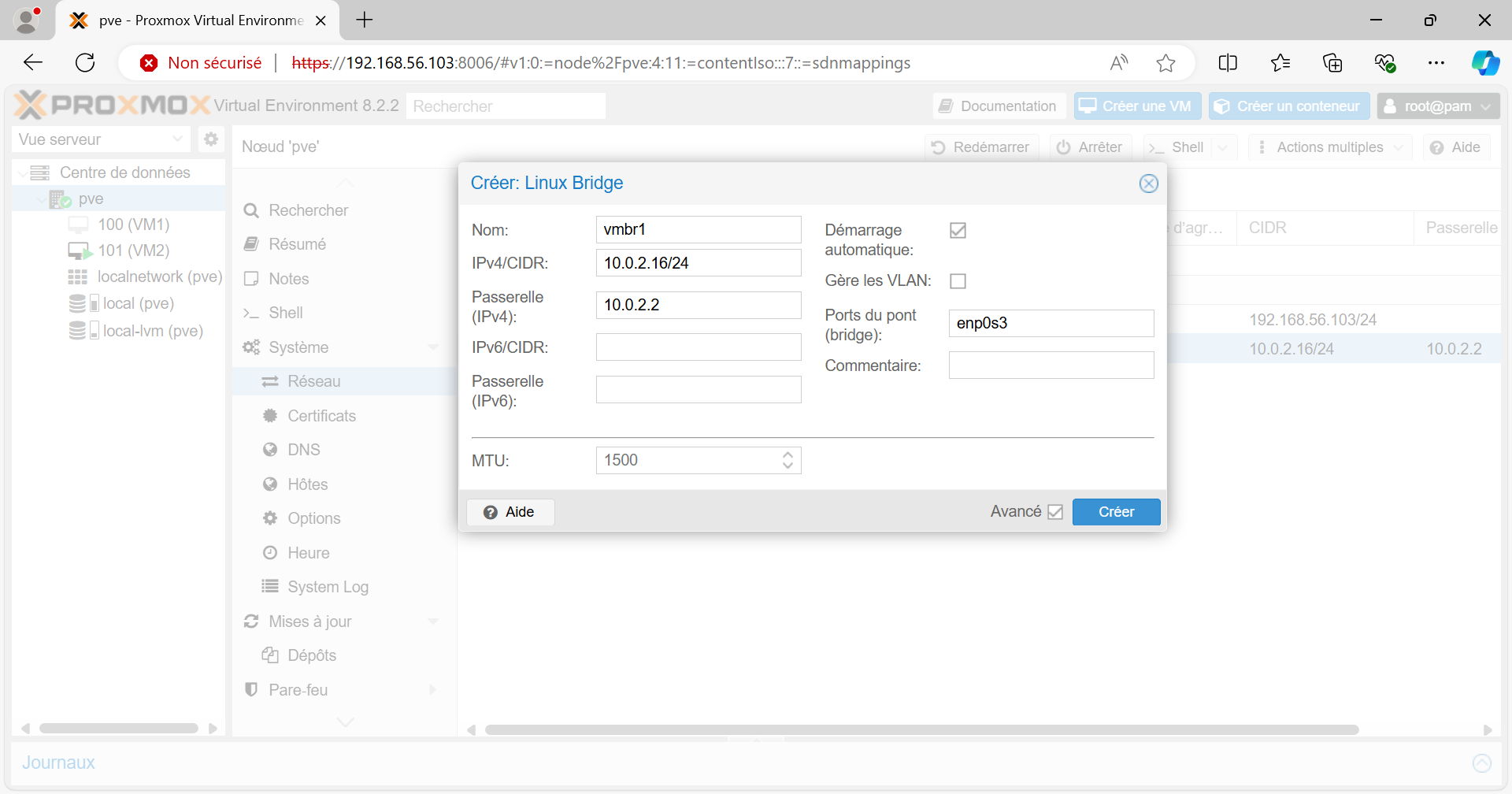The height and width of the screenshot is (794, 1512).
Task: Focus the Passerelle (IPv6) input field
Action: tap(699, 389)
